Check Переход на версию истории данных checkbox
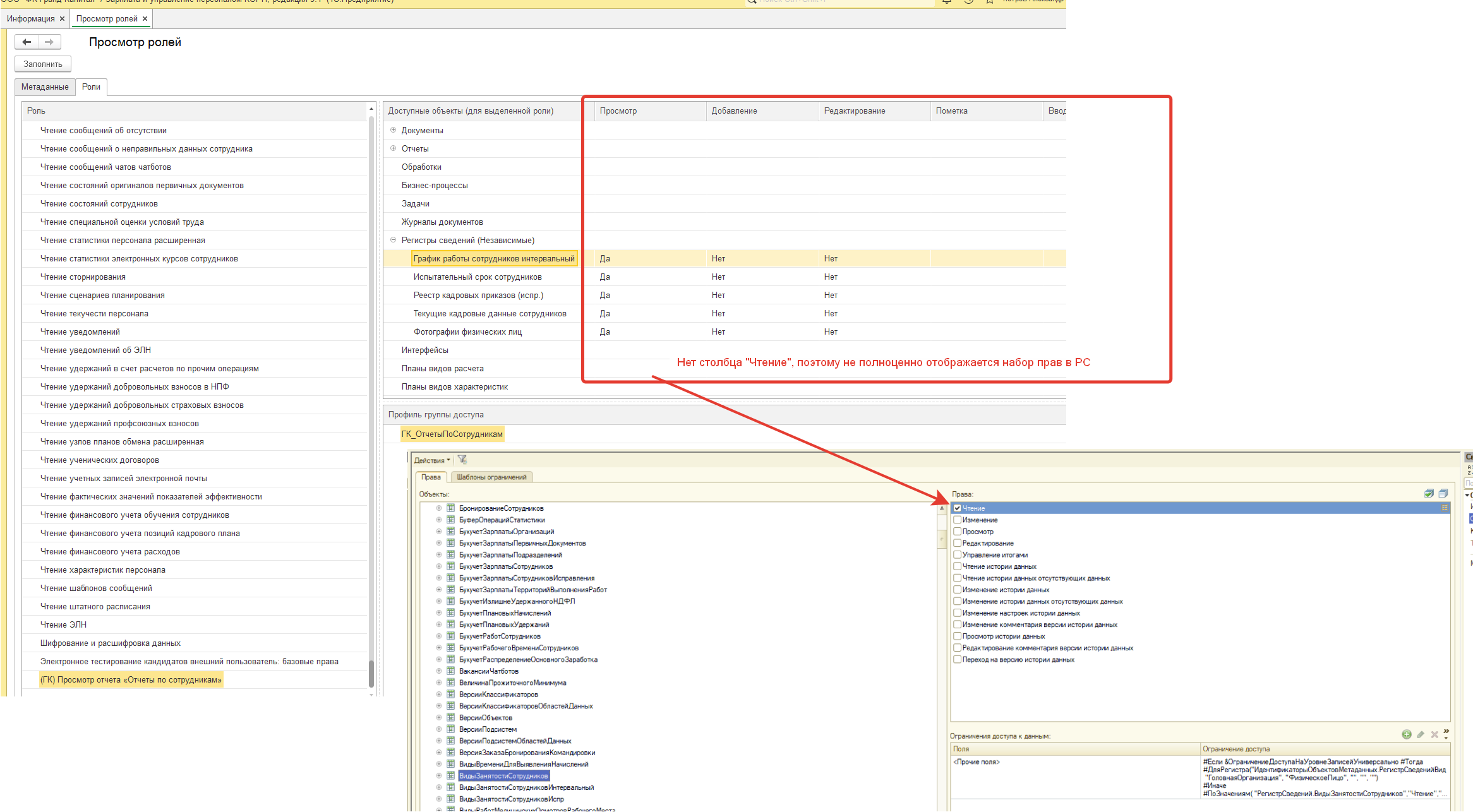The height and width of the screenshot is (812, 1473). (x=958, y=659)
